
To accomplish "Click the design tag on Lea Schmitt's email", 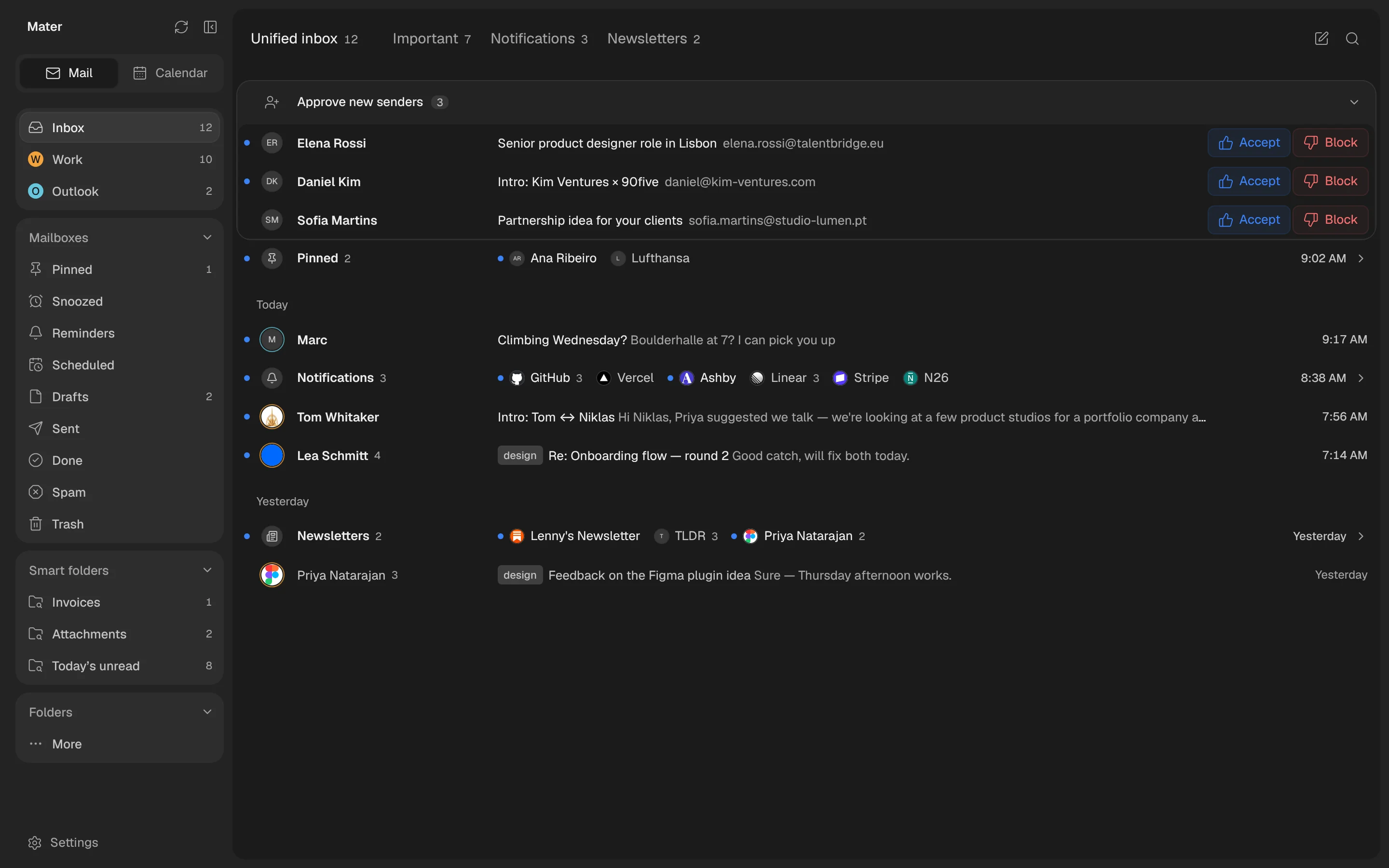I will click(x=519, y=455).
